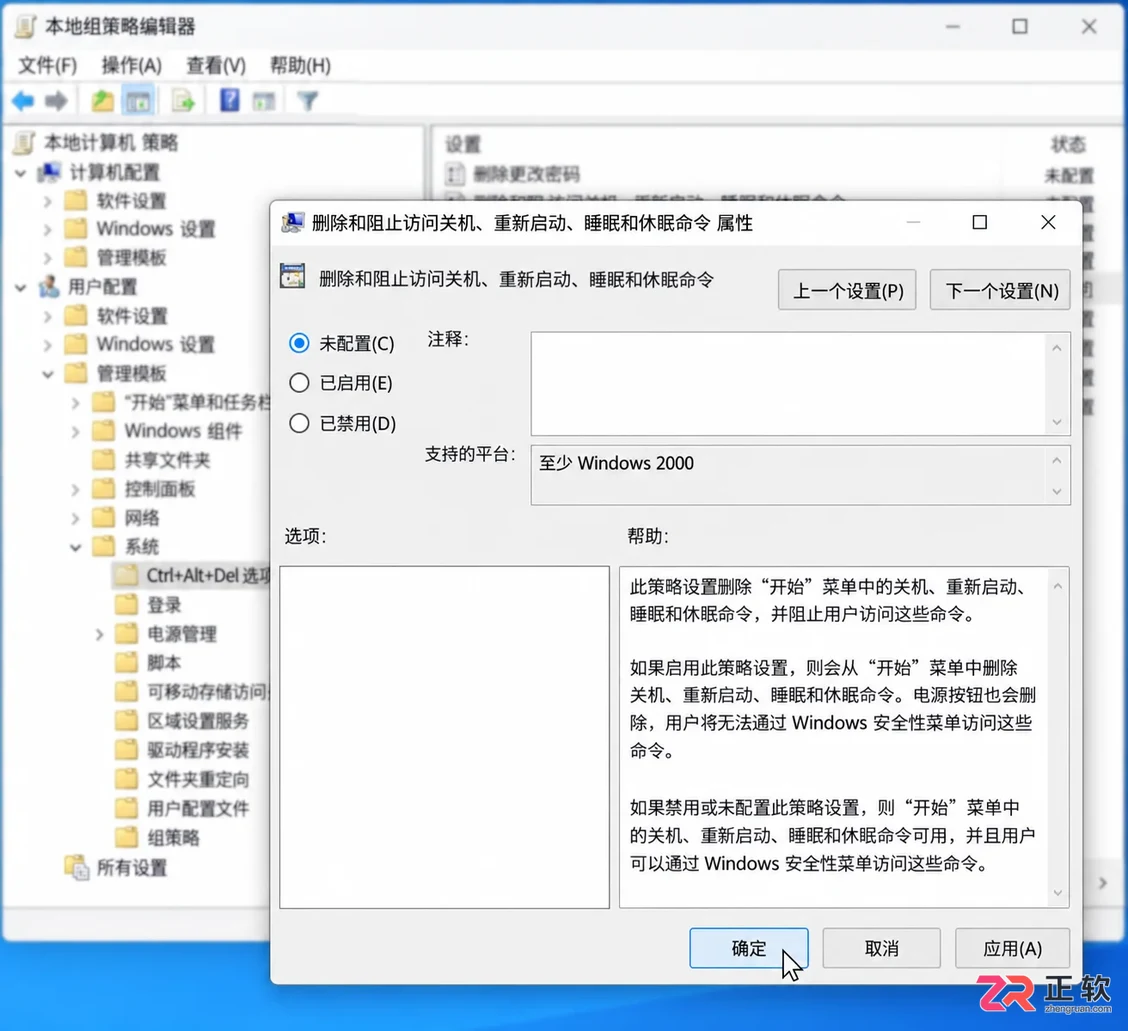This screenshot has width=1128, height=1031.
Task: Click the 删除更改密码 setting row icon
Action: 454,173
